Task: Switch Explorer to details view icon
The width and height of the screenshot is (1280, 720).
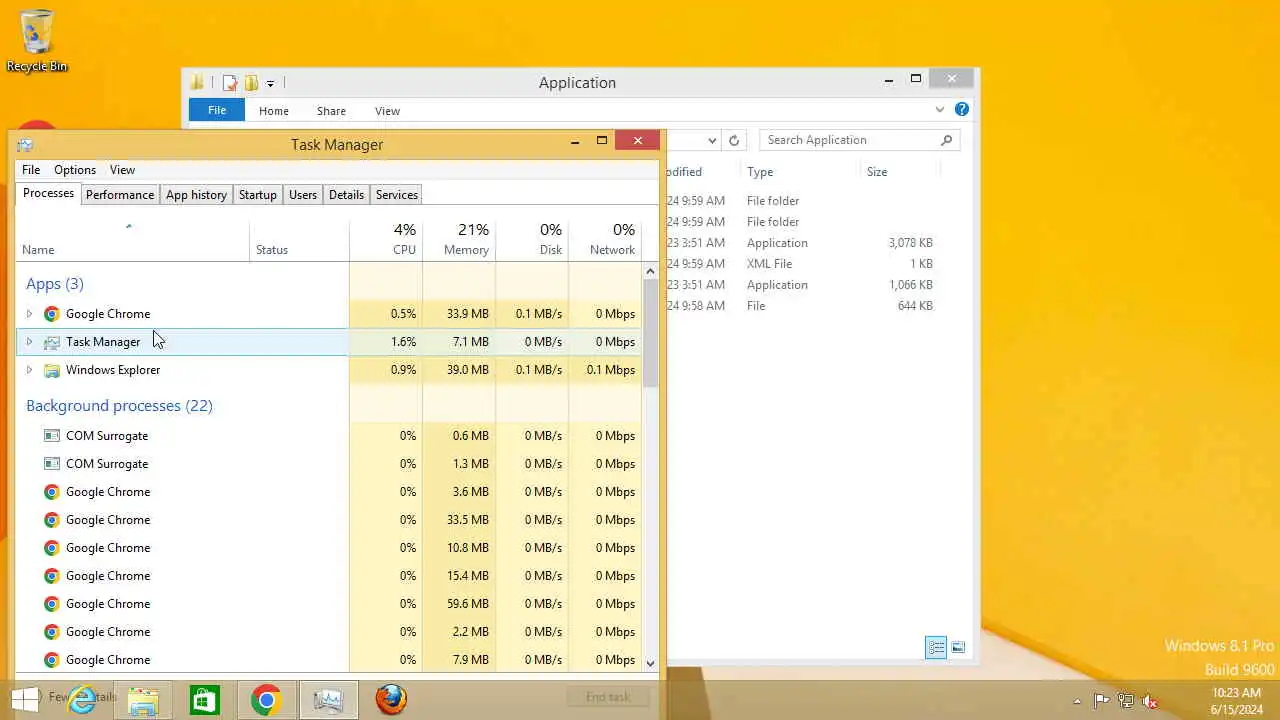Action: point(936,648)
